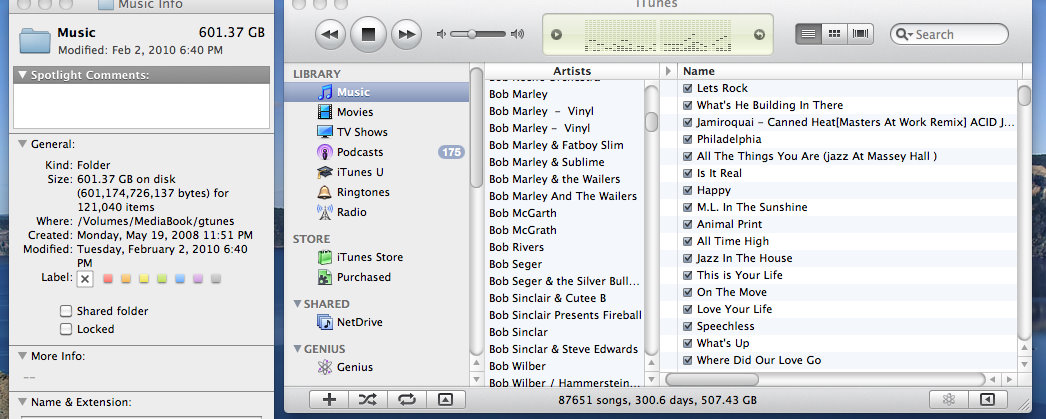
Task: Click in the iTunes Search field
Action: pyautogui.click(x=949, y=34)
